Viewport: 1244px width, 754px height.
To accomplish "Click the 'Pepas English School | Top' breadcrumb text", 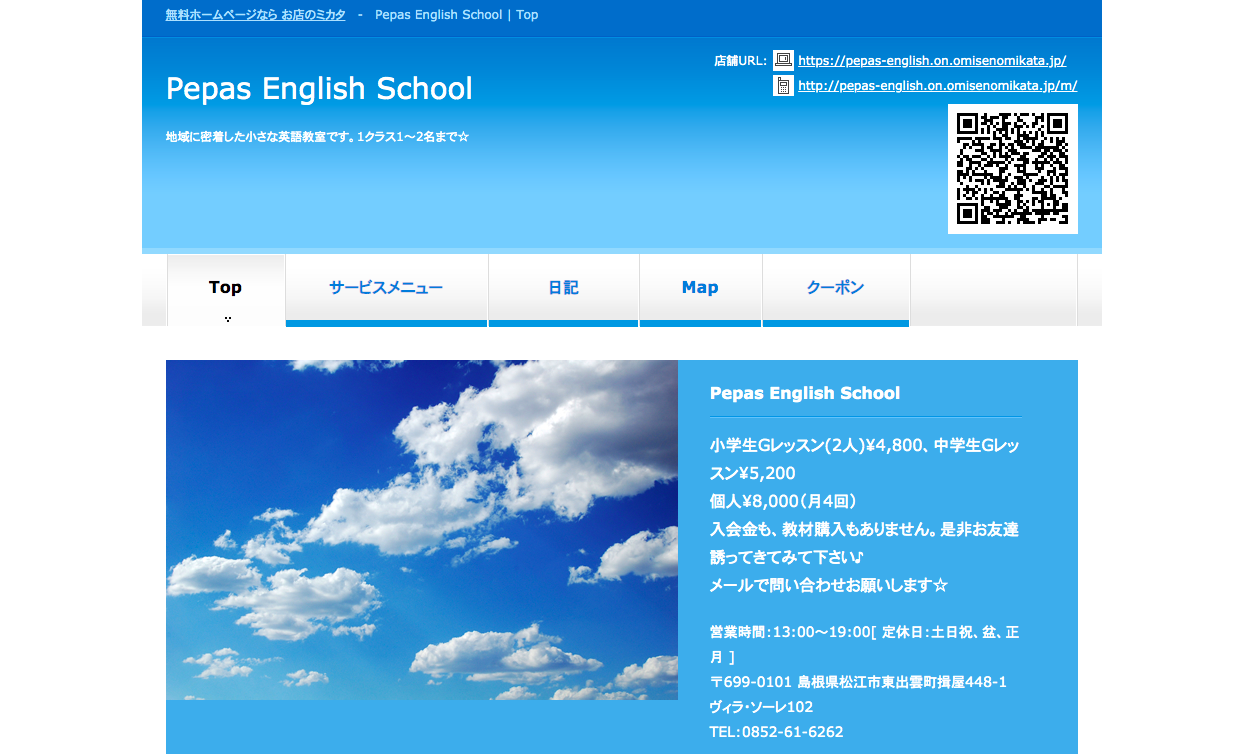I will pos(457,15).
